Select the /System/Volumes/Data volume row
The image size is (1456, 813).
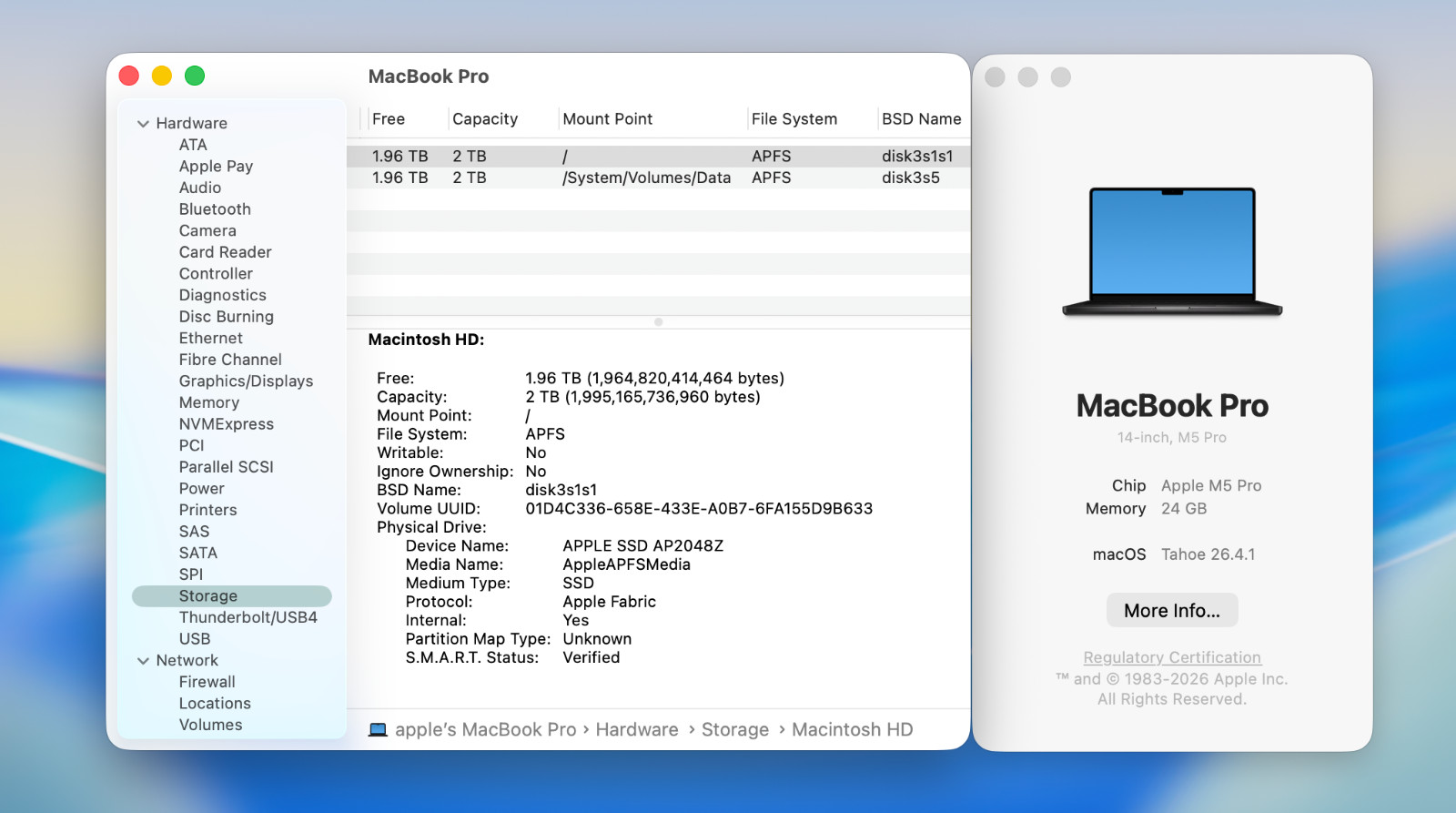(x=646, y=178)
